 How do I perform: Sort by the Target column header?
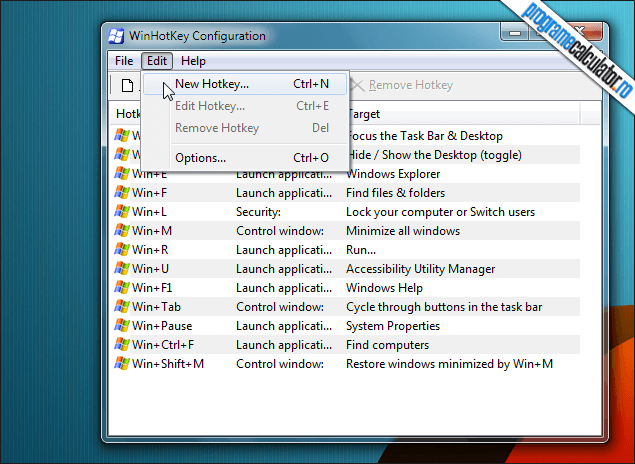463,114
